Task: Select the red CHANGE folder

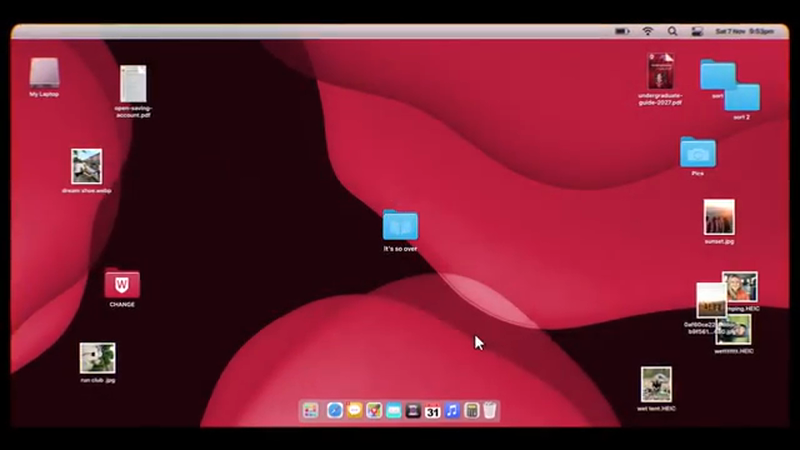Action: 122,283
